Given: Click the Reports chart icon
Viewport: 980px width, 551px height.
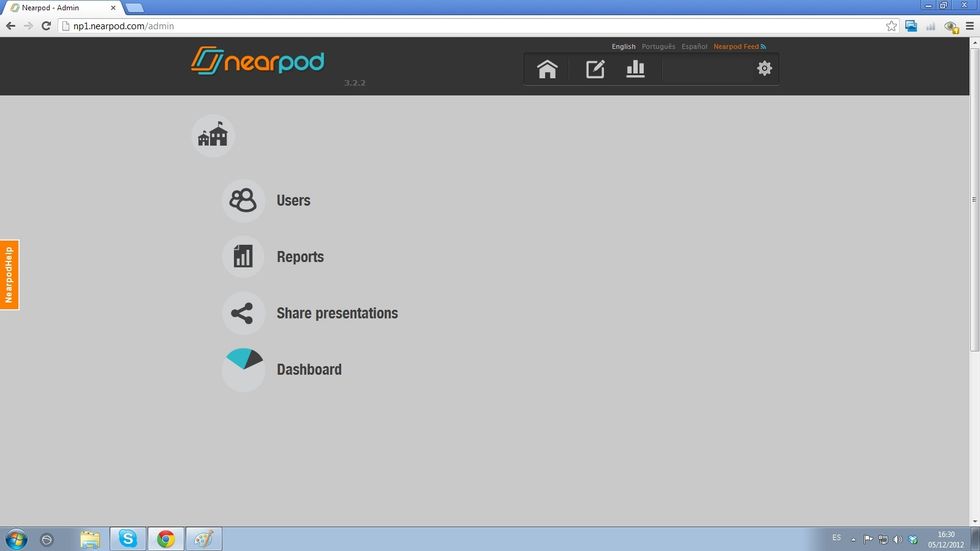Looking at the screenshot, I should point(243,257).
